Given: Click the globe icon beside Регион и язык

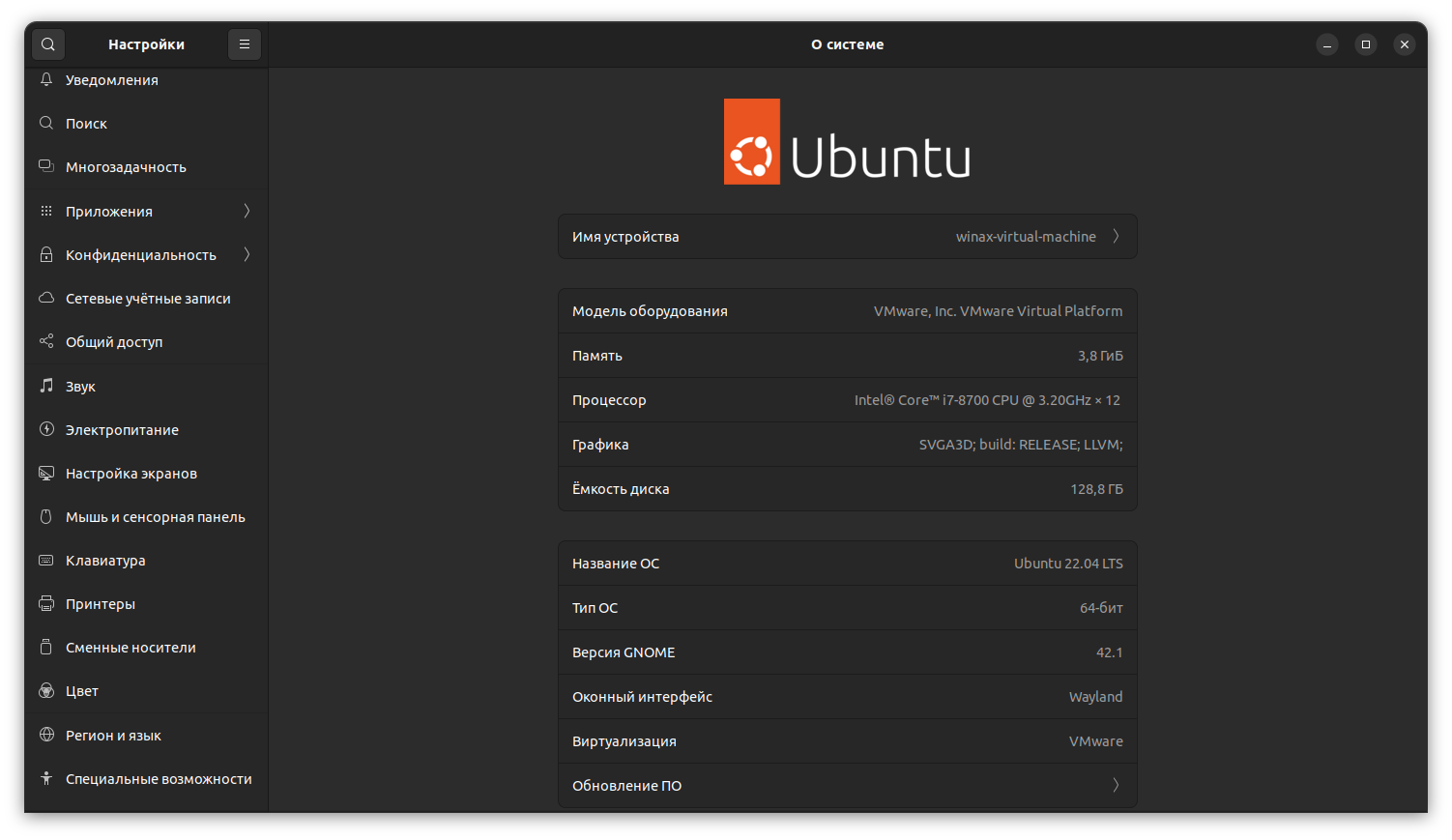Looking at the screenshot, I should tap(46, 735).
